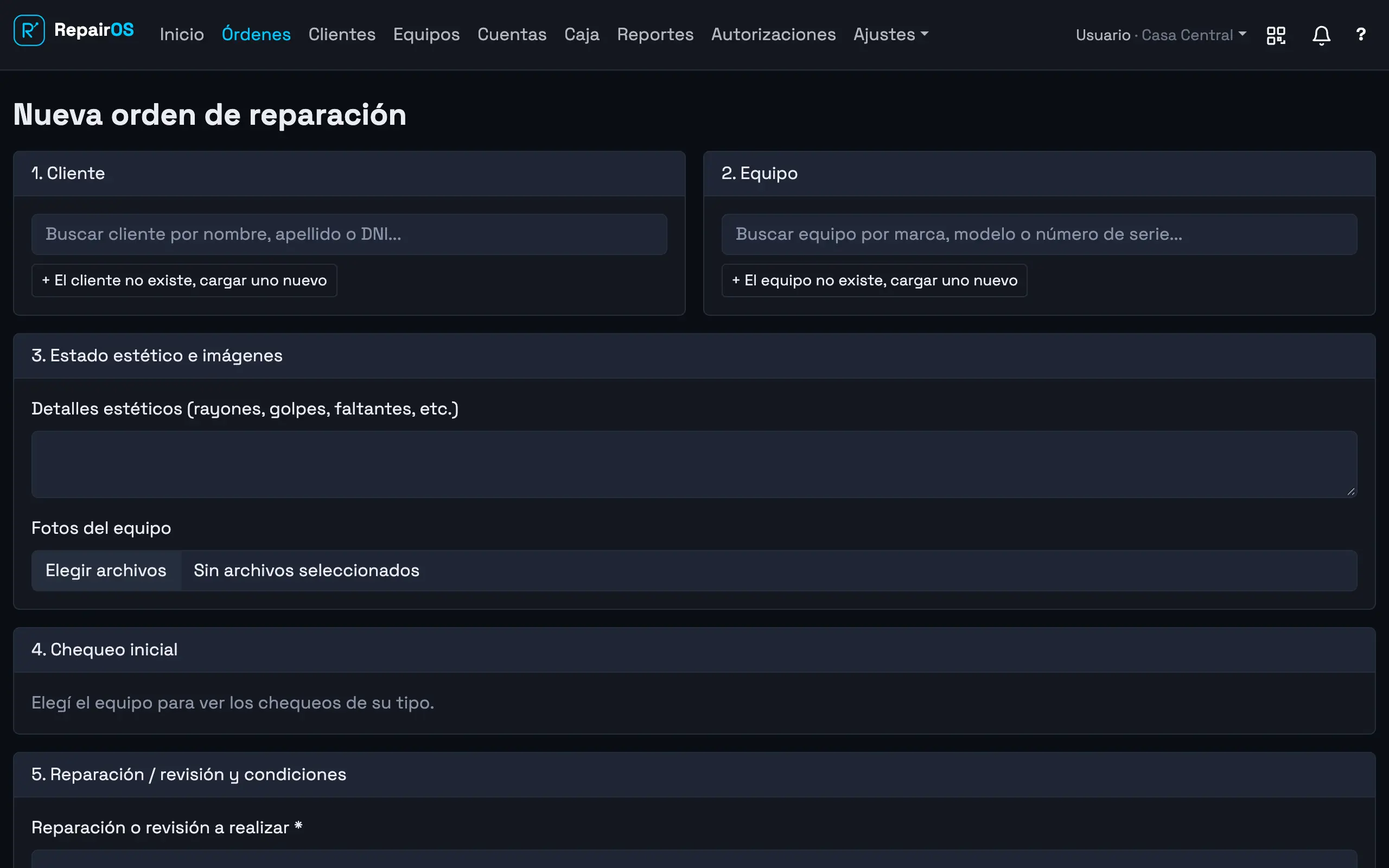The height and width of the screenshot is (868, 1389).
Task: Go to Cuentas
Action: point(512,34)
